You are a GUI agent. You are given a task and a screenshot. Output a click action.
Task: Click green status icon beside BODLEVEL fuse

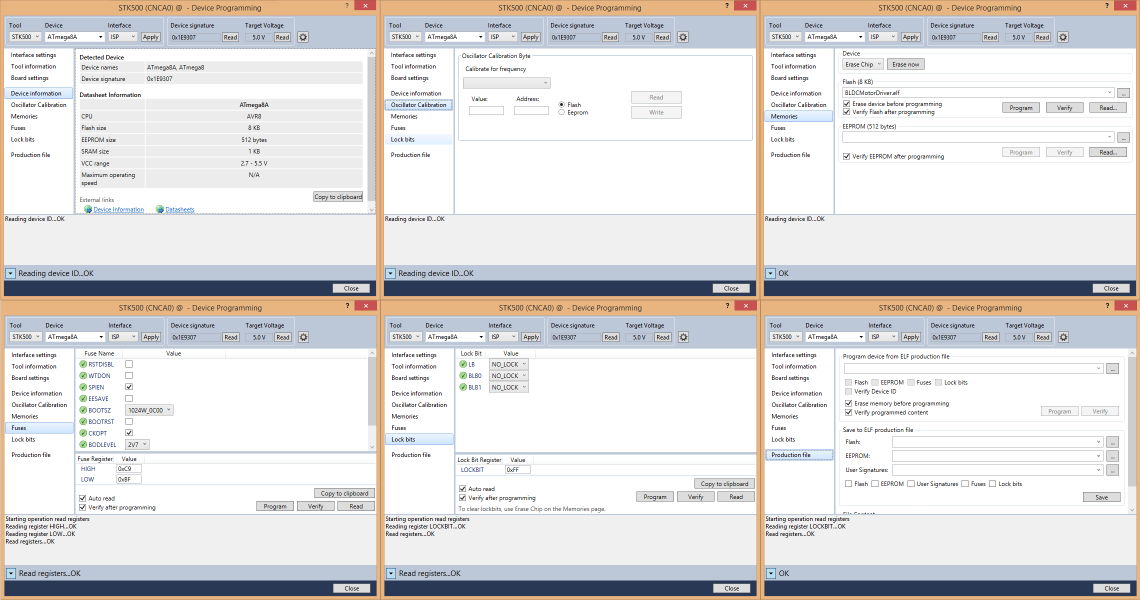[x=83, y=444]
